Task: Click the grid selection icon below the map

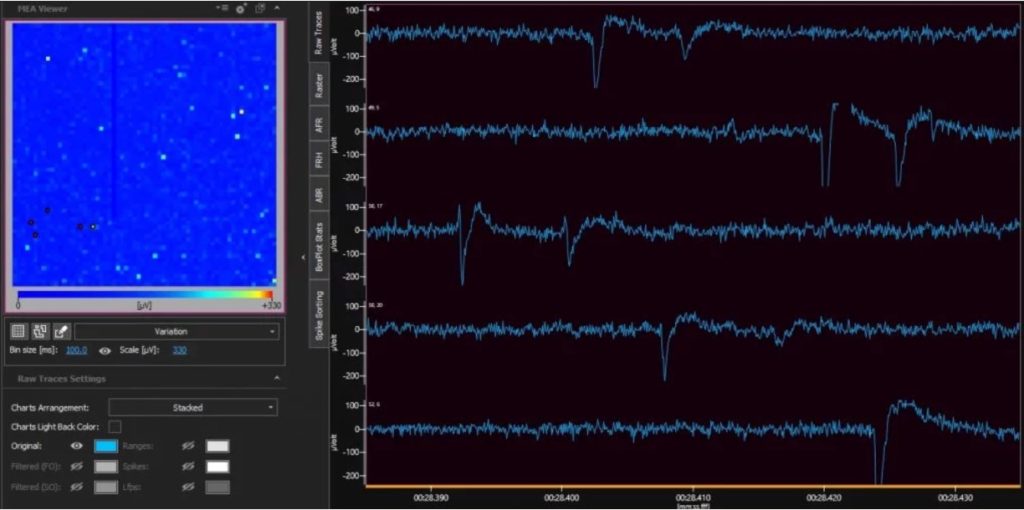Action: tap(19, 331)
